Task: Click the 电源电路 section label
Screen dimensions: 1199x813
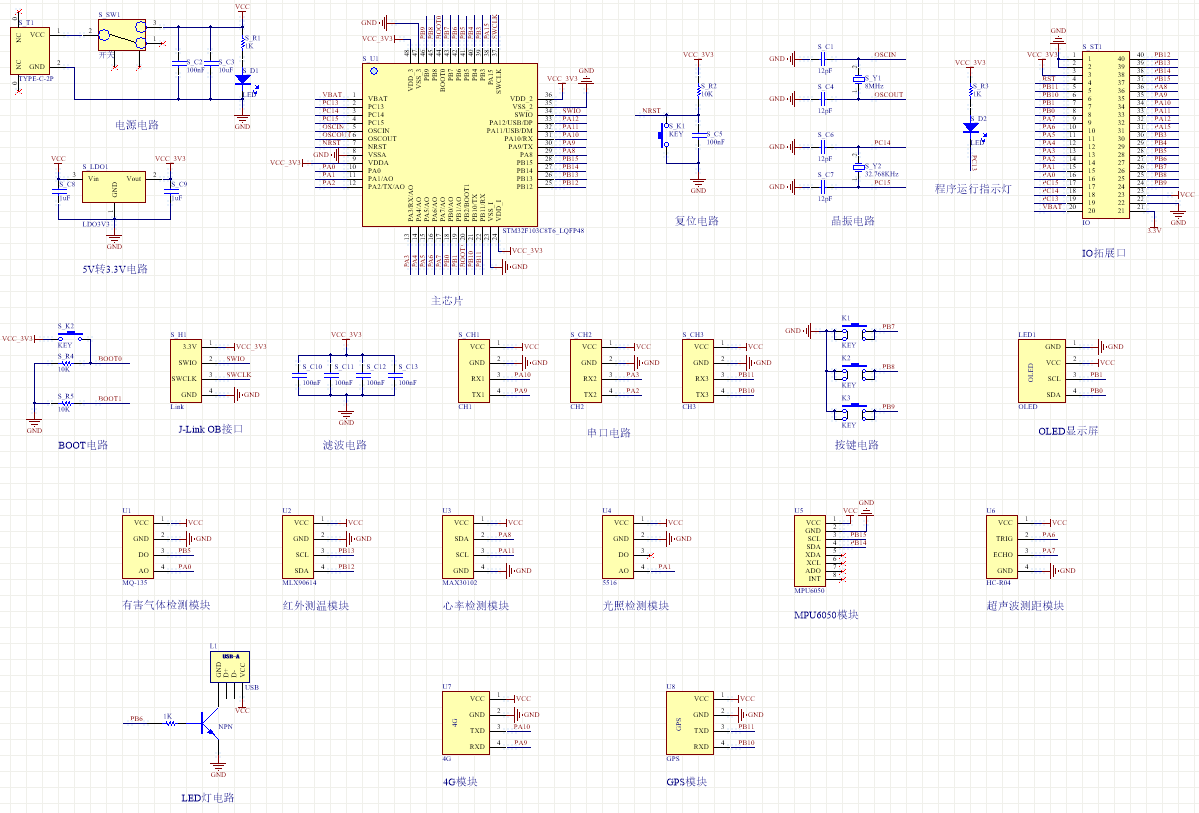Action: pos(137,125)
